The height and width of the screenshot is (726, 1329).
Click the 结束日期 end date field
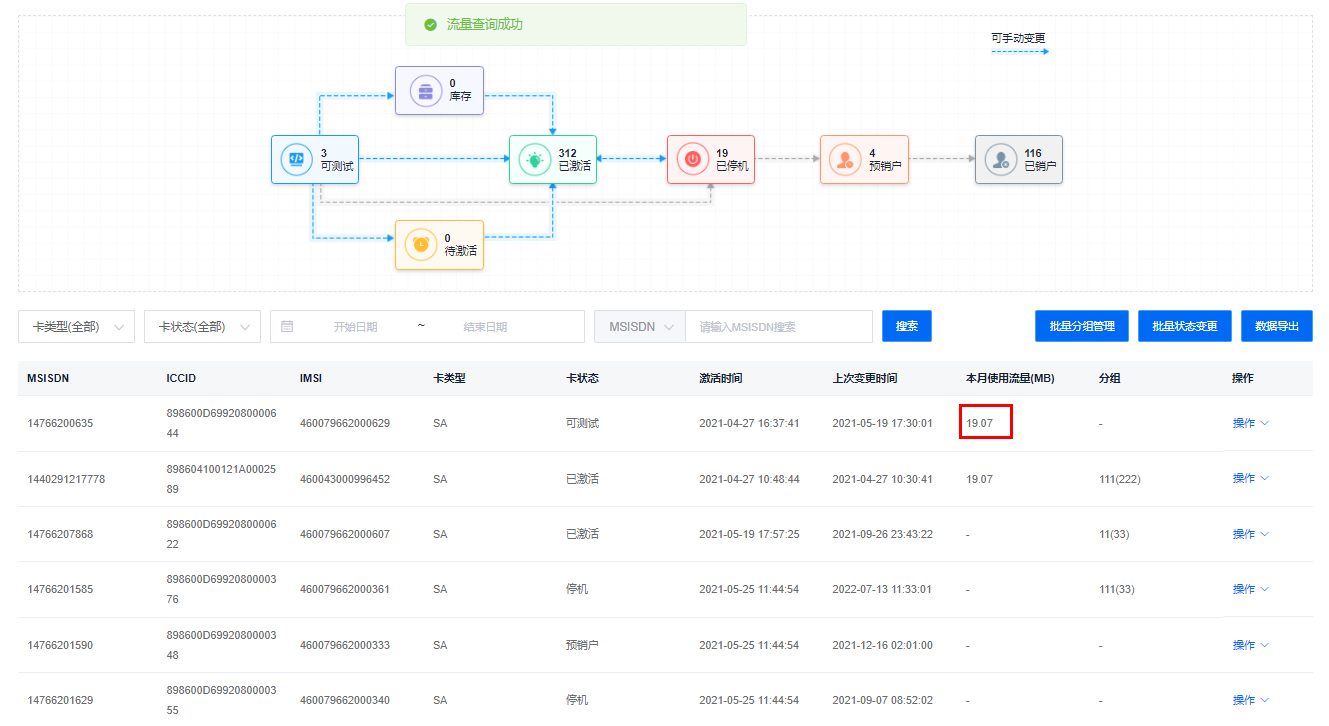[485, 327]
